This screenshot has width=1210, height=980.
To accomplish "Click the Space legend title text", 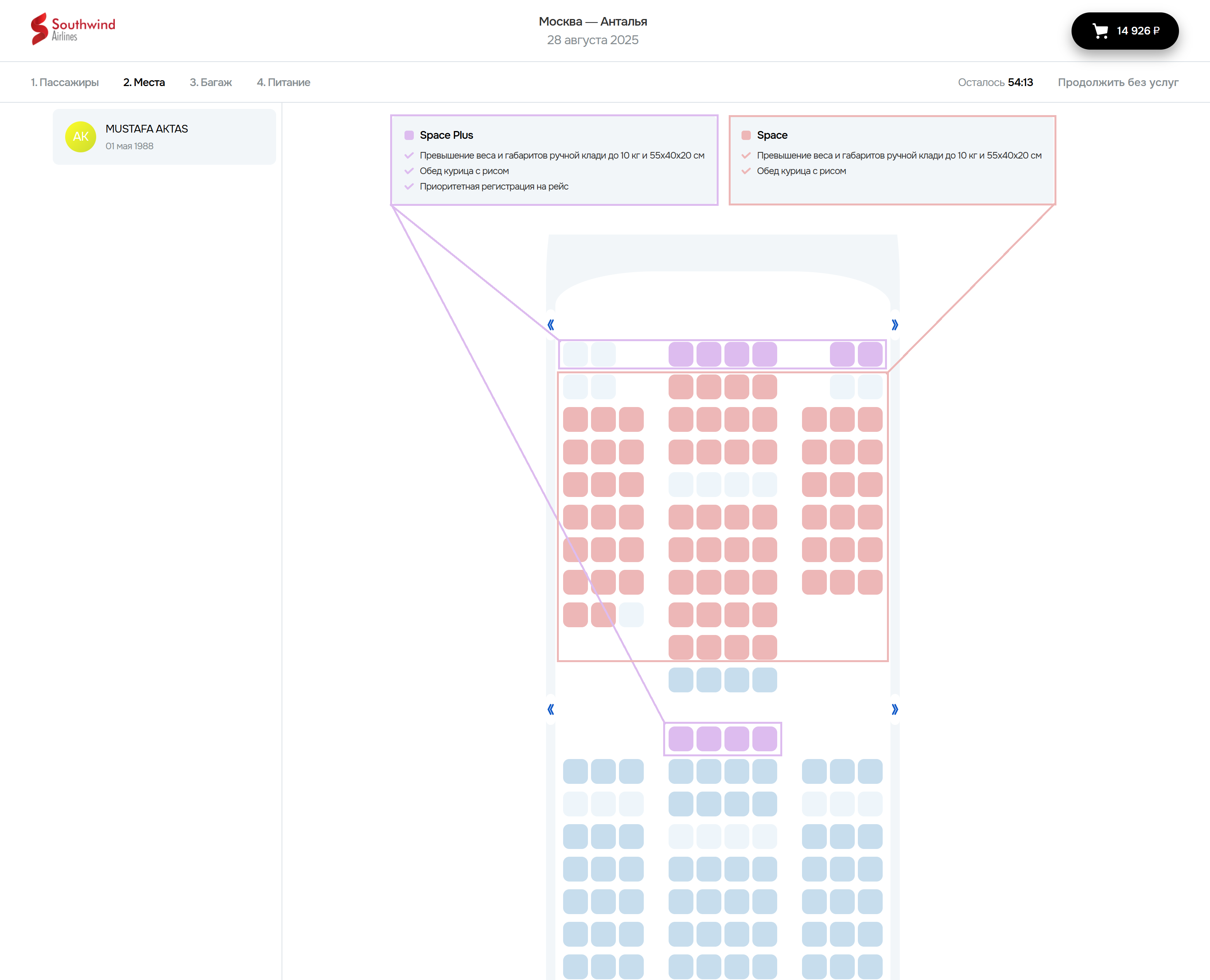I will [772, 135].
